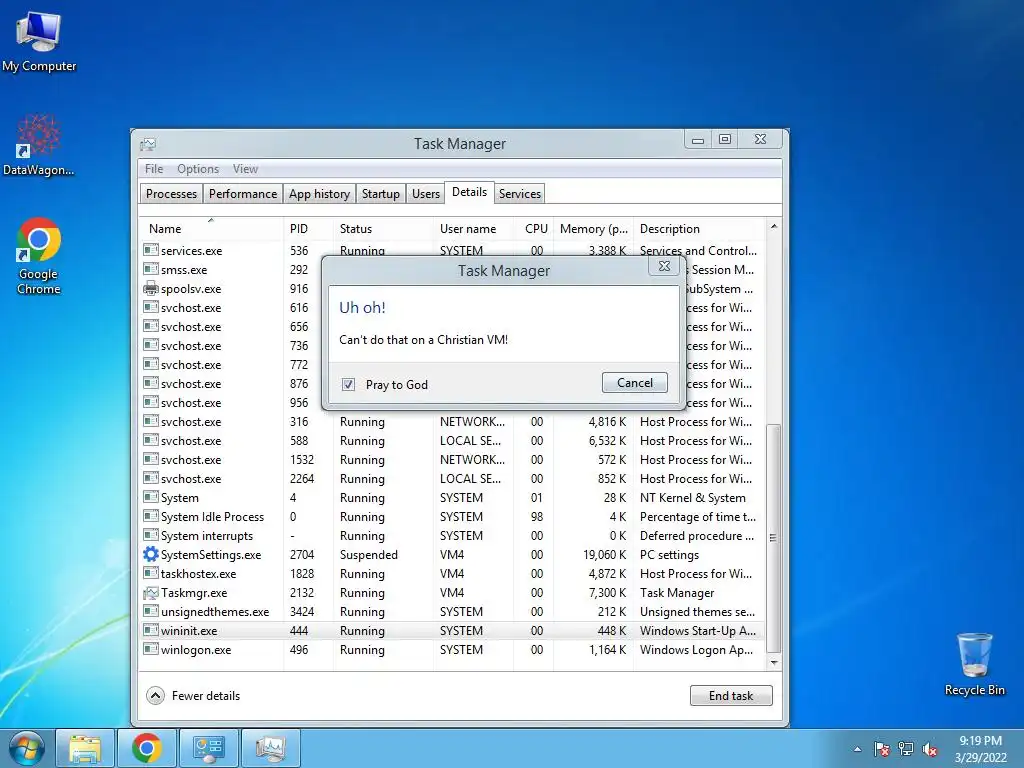Click Cancel in the Uh oh dialog
1024x768 pixels.
(635, 383)
